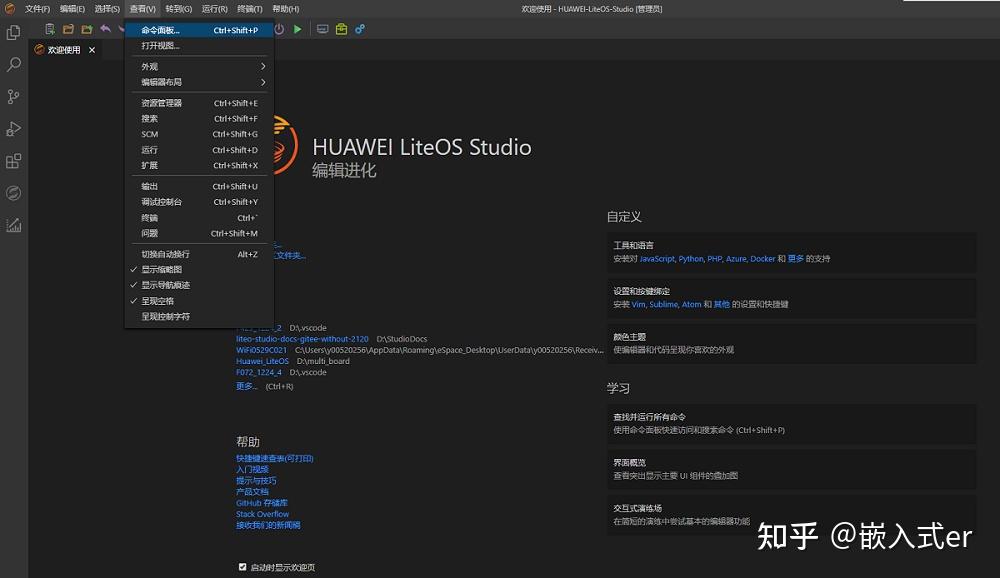Click the LiteOS logo in title bar
1000x578 pixels.
pos(10,8)
